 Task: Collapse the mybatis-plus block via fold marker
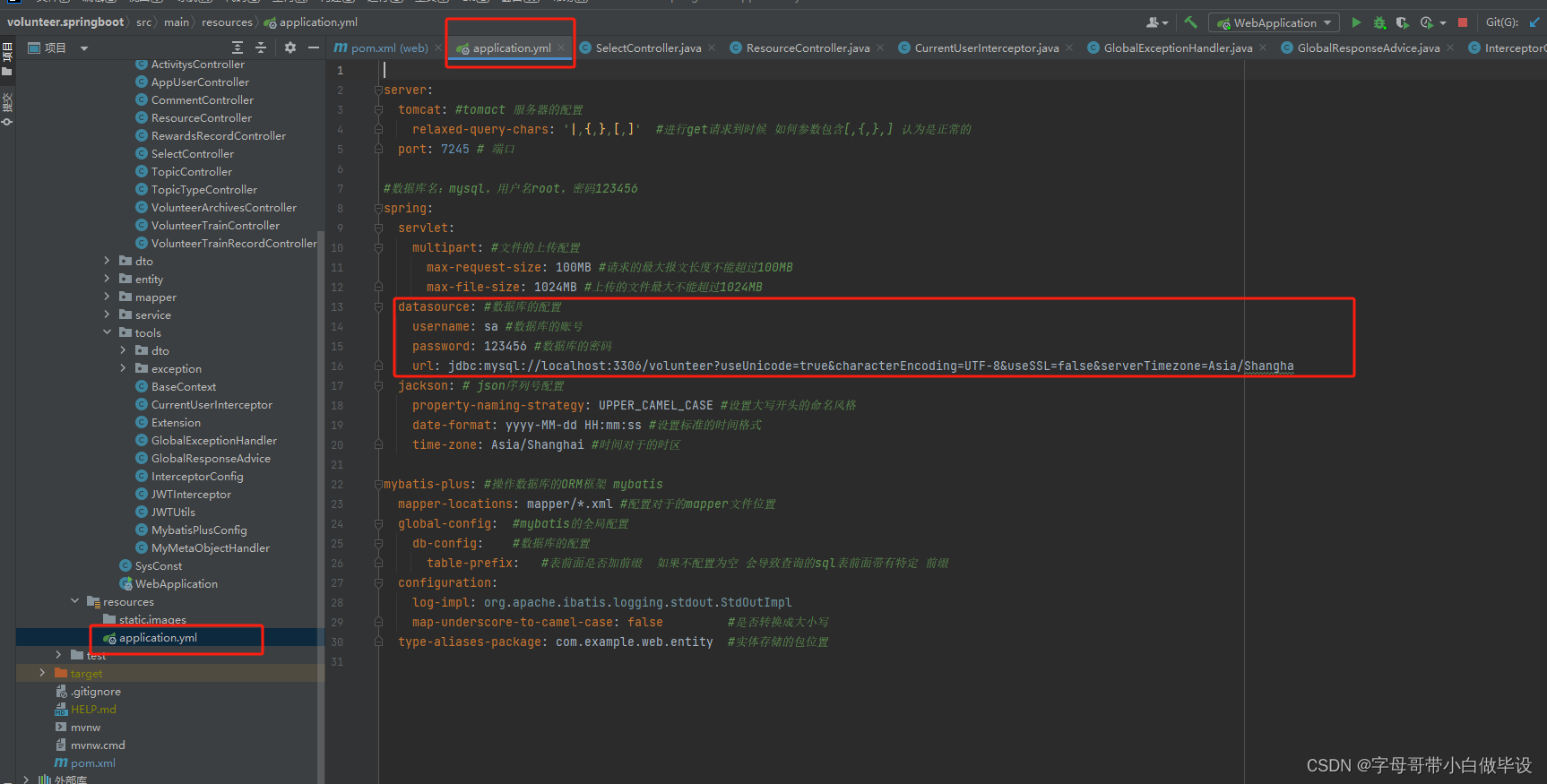(379, 485)
